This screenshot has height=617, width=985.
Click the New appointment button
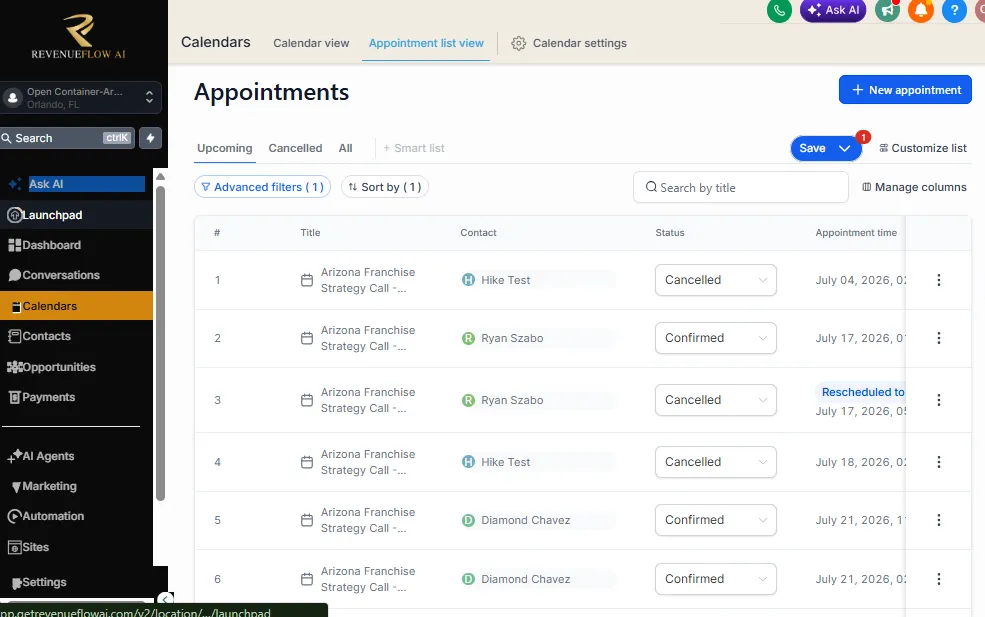(905, 90)
